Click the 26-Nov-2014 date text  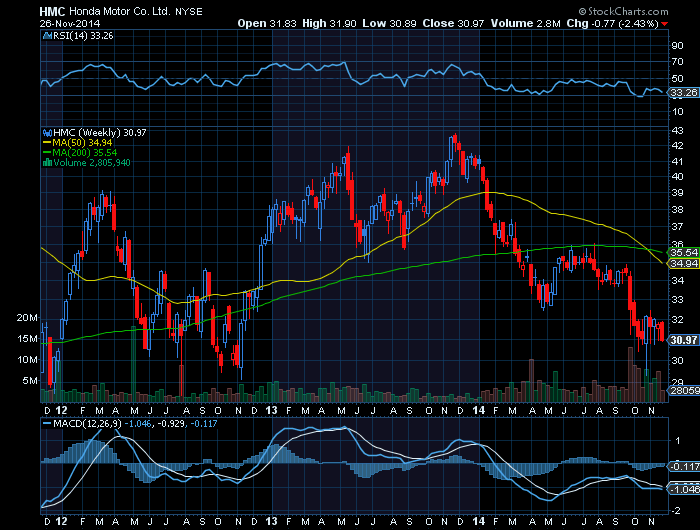click(70, 24)
